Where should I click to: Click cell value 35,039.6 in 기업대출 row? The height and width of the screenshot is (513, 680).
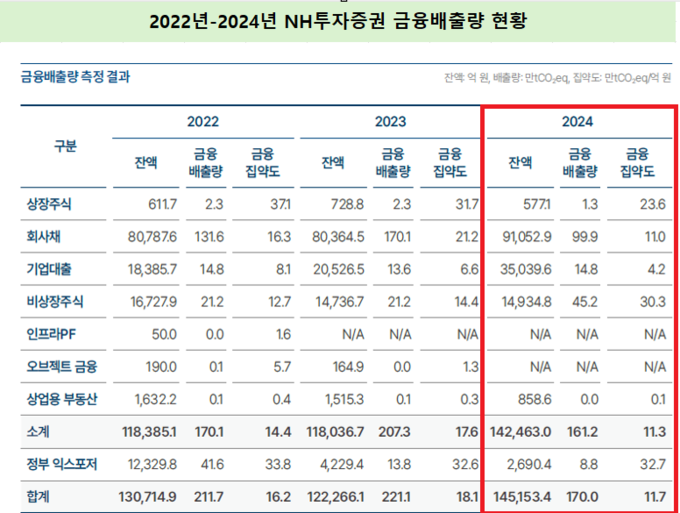coord(526,270)
